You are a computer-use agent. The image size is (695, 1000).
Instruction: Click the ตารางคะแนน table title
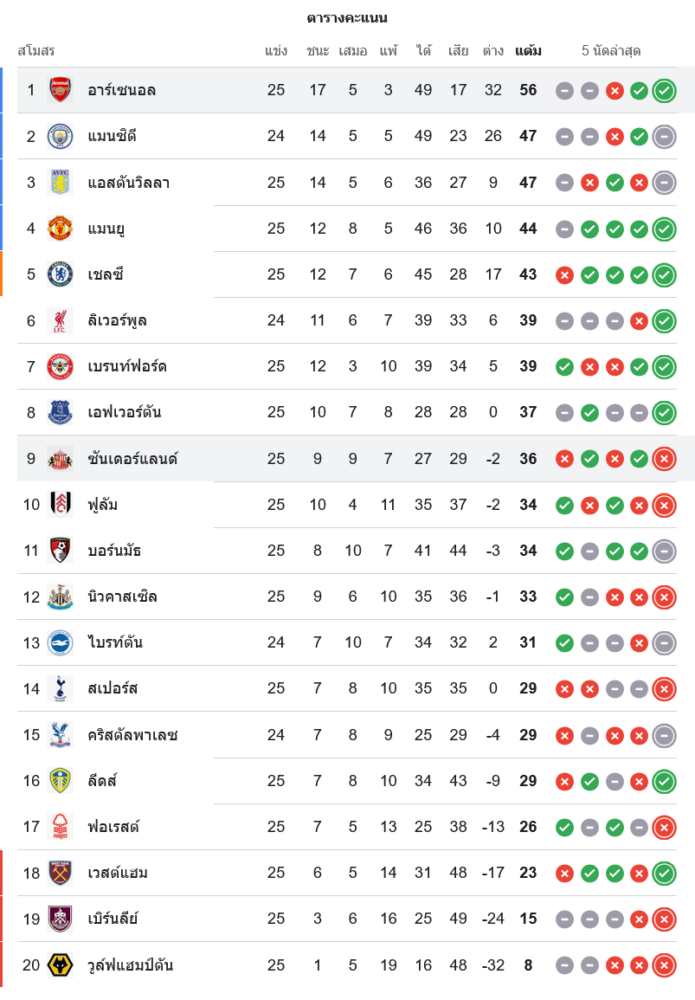(x=347, y=18)
